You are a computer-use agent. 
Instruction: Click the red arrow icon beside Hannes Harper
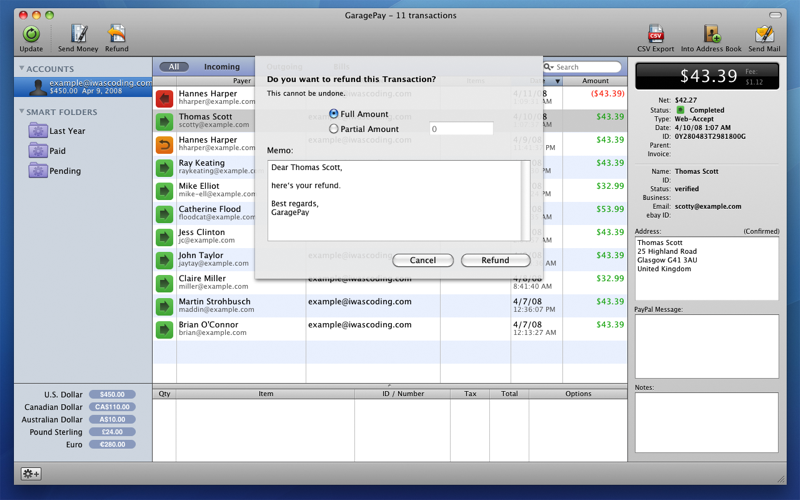164,98
